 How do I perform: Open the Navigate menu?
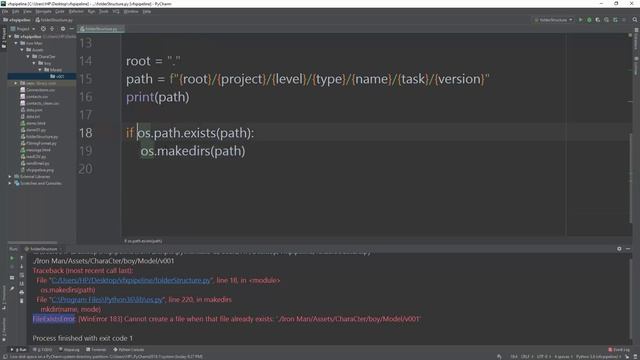pos(43,11)
